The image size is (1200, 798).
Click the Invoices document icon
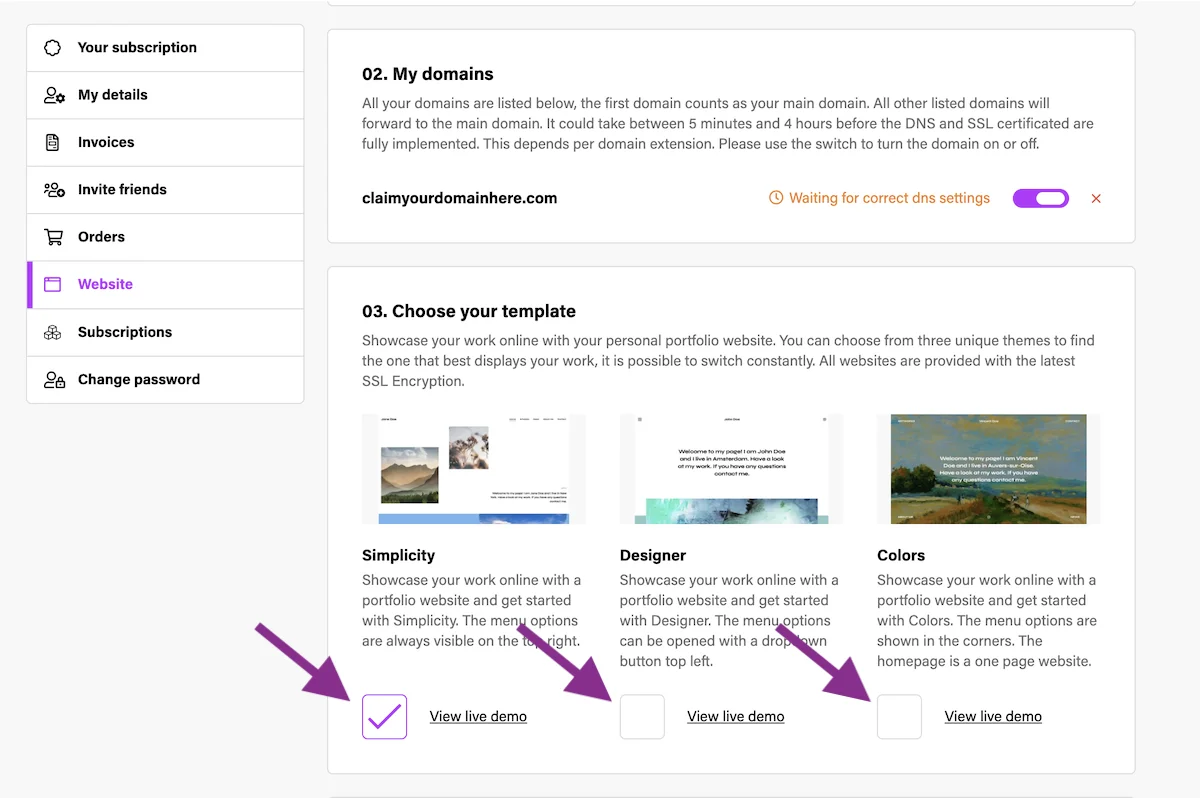(x=53, y=142)
